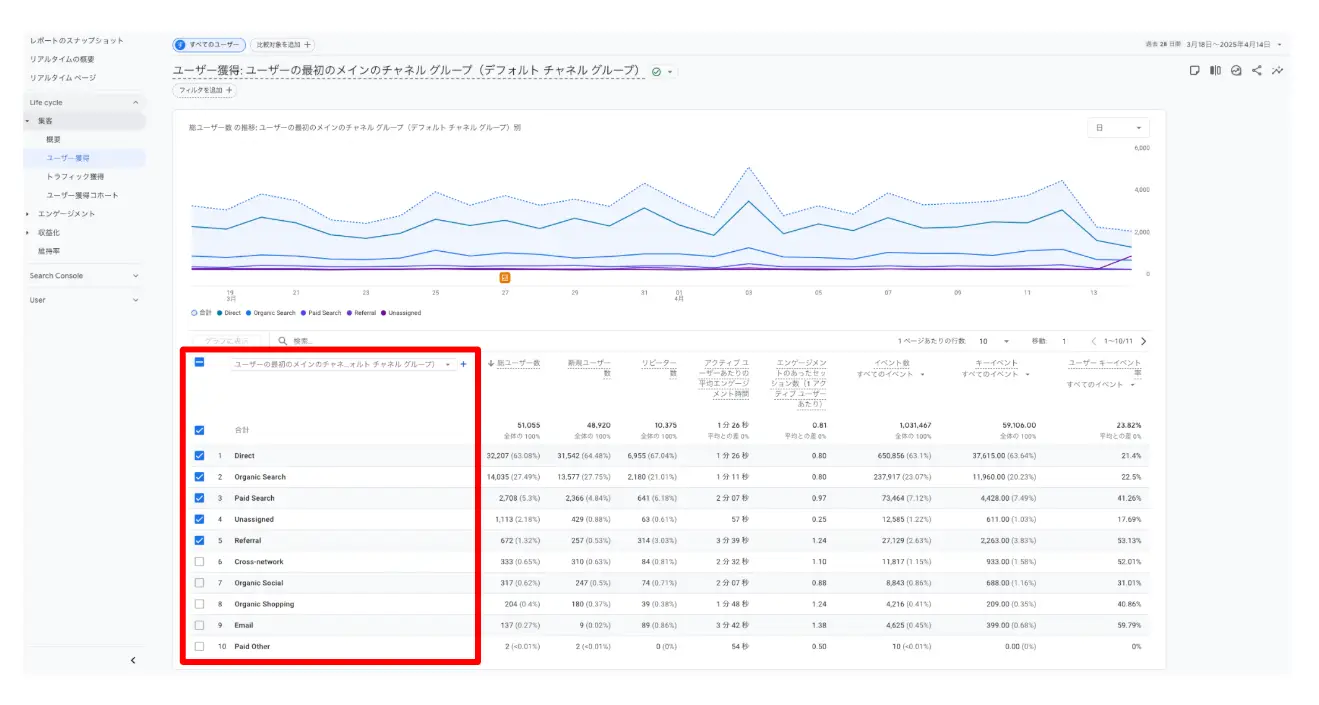Expand the エンゲージメント tree node
Screen dimensions: 1319x705
(x=28, y=214)
